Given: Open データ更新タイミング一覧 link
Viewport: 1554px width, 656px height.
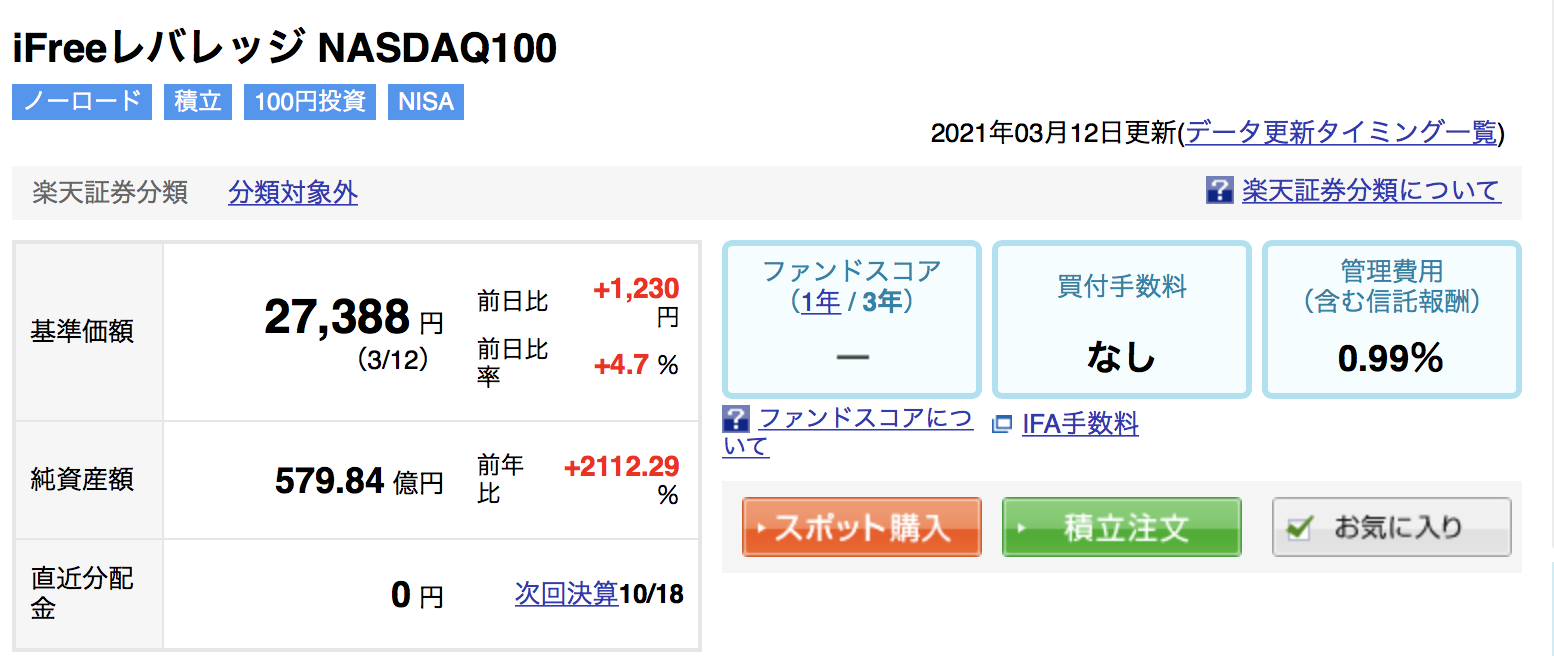Looking at the screenshot, I should 1342,133.
